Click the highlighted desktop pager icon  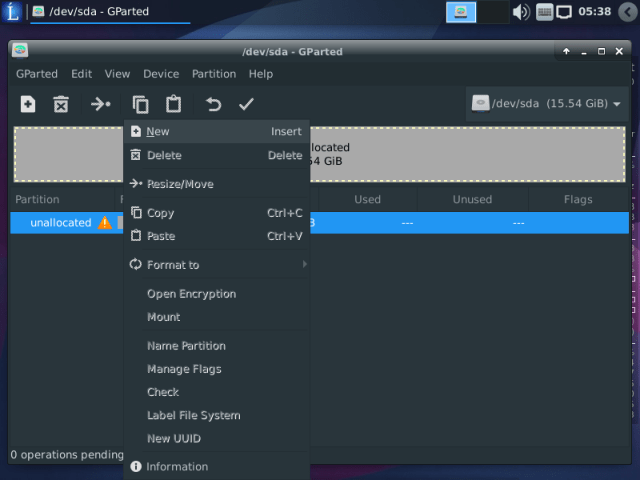(x=461, y=12)
